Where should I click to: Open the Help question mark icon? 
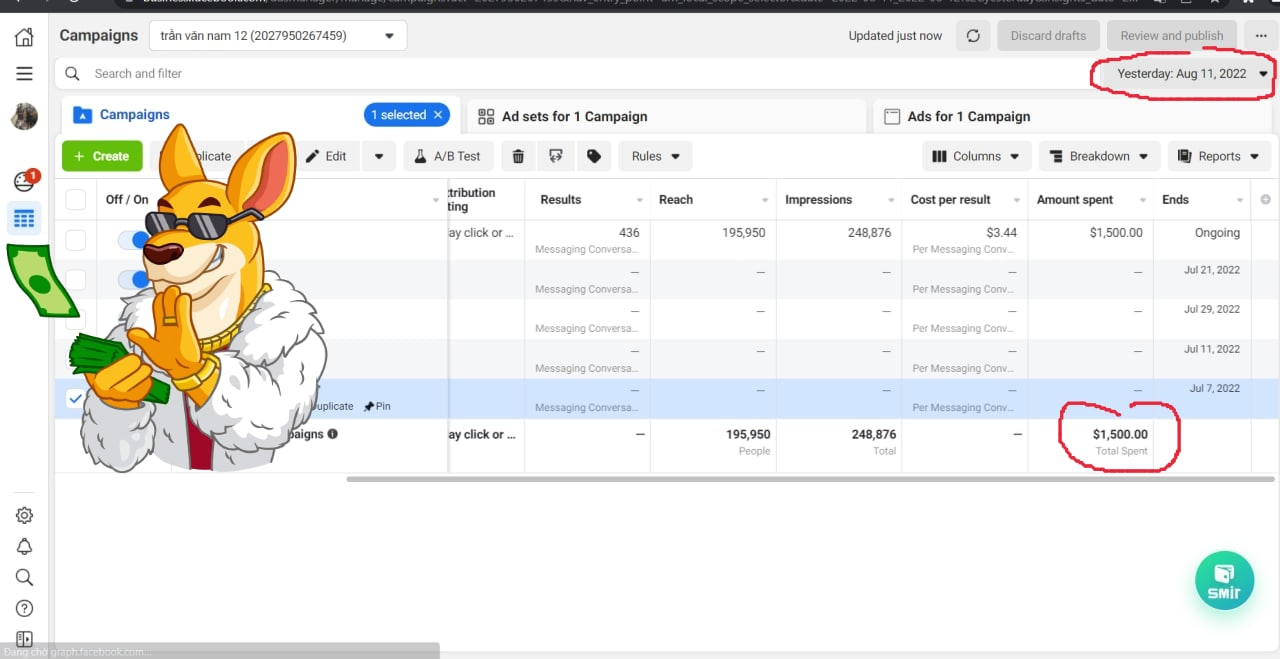point(24,608)
